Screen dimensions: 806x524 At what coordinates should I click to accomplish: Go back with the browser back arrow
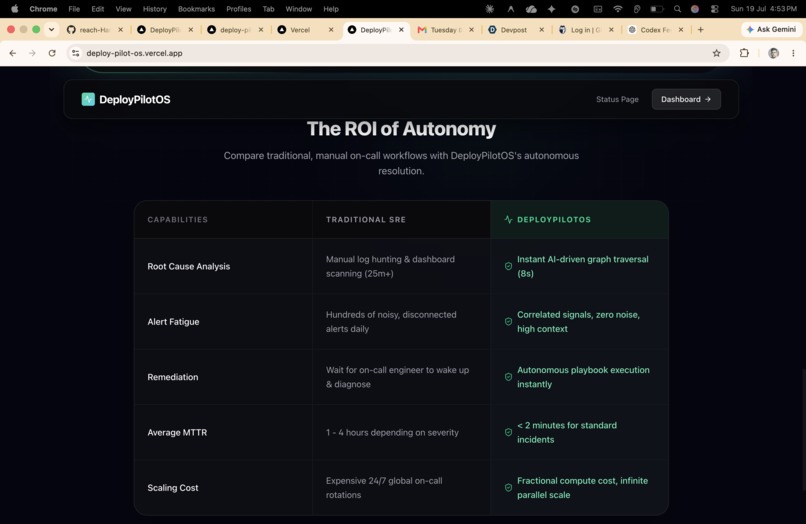tap(13, 53)
